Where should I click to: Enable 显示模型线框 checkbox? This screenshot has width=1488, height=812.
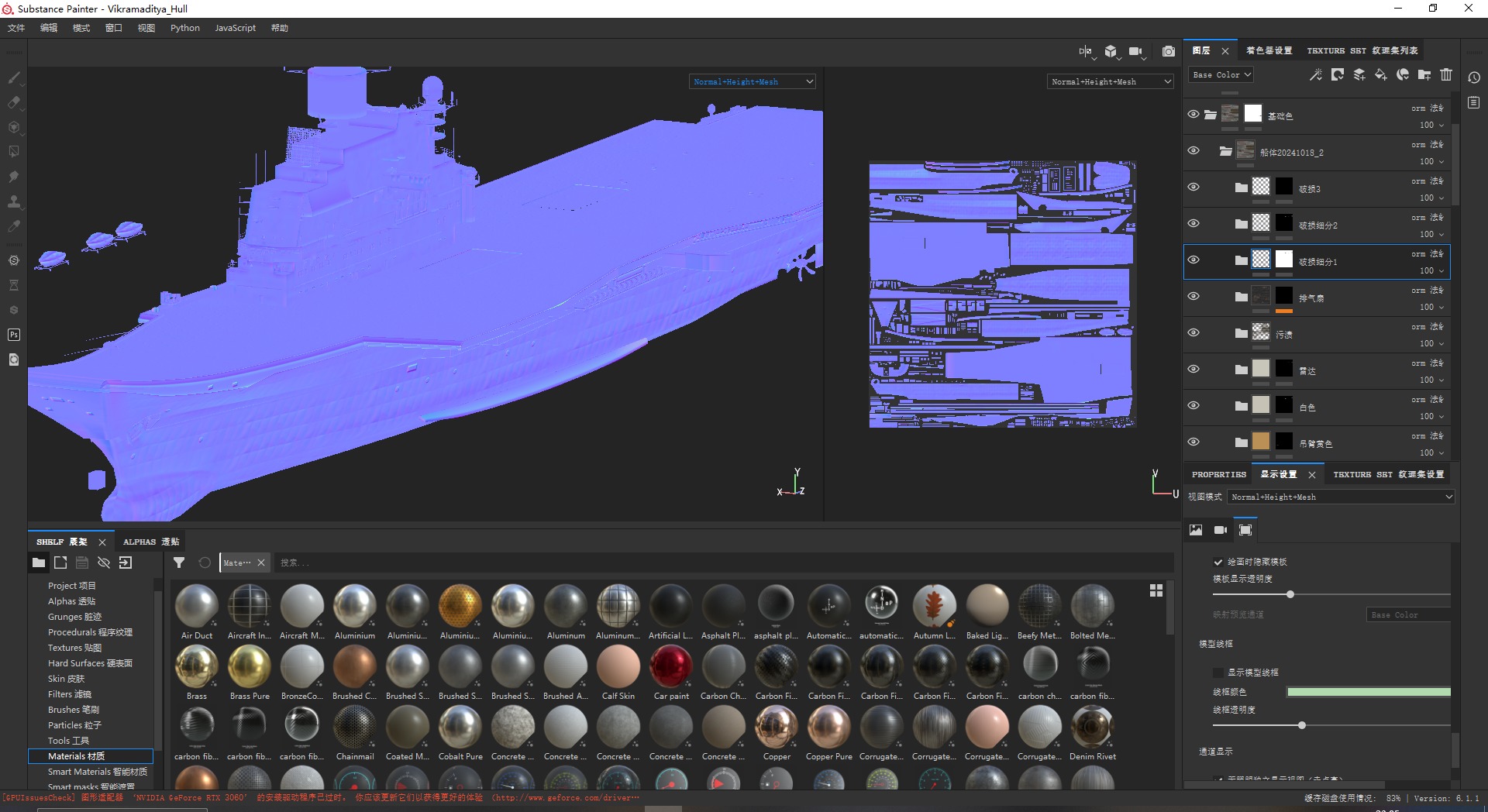(1218, 673)
